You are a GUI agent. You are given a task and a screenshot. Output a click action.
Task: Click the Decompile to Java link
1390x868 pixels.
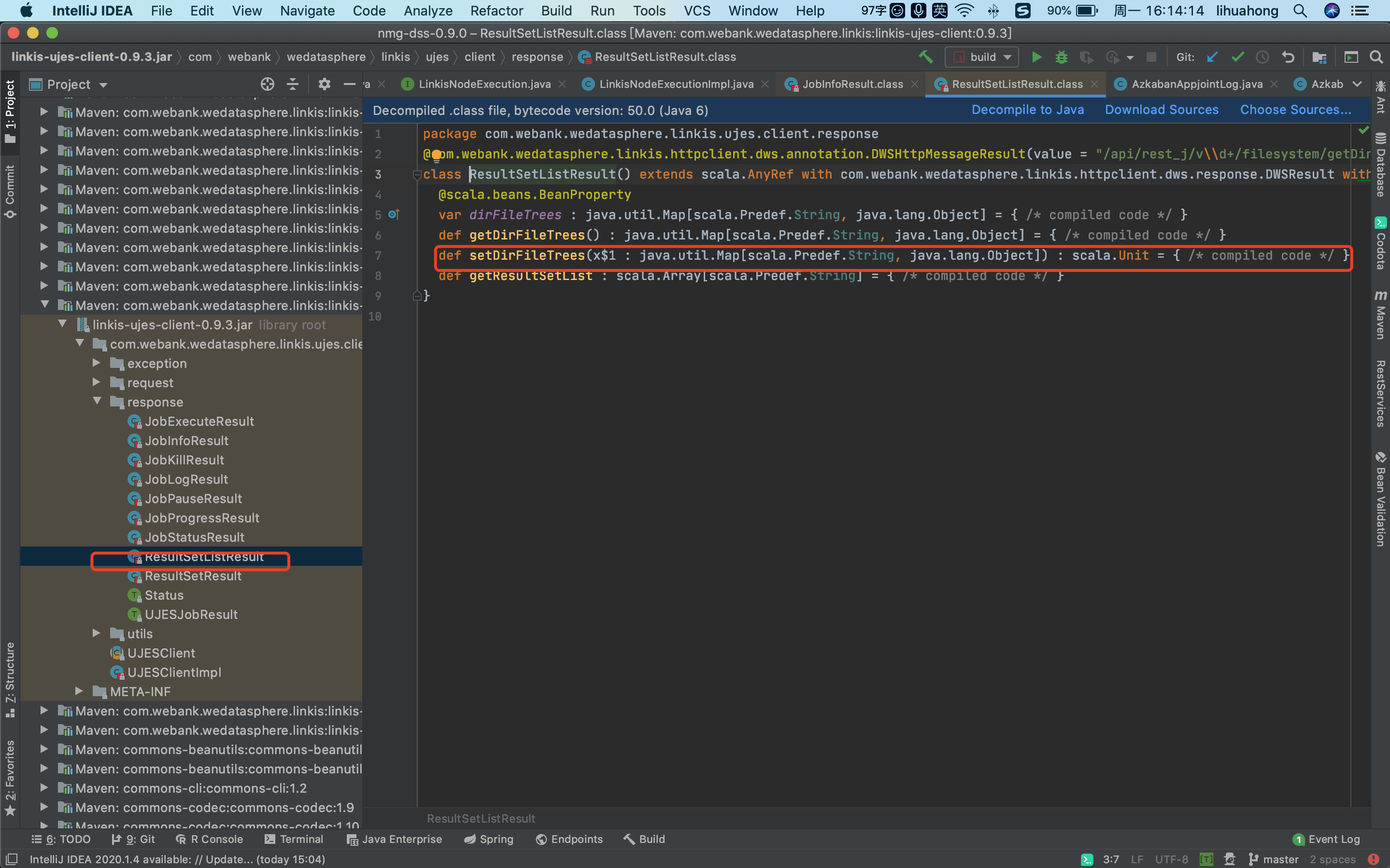pyautogui.click(x=1027, y=110)
